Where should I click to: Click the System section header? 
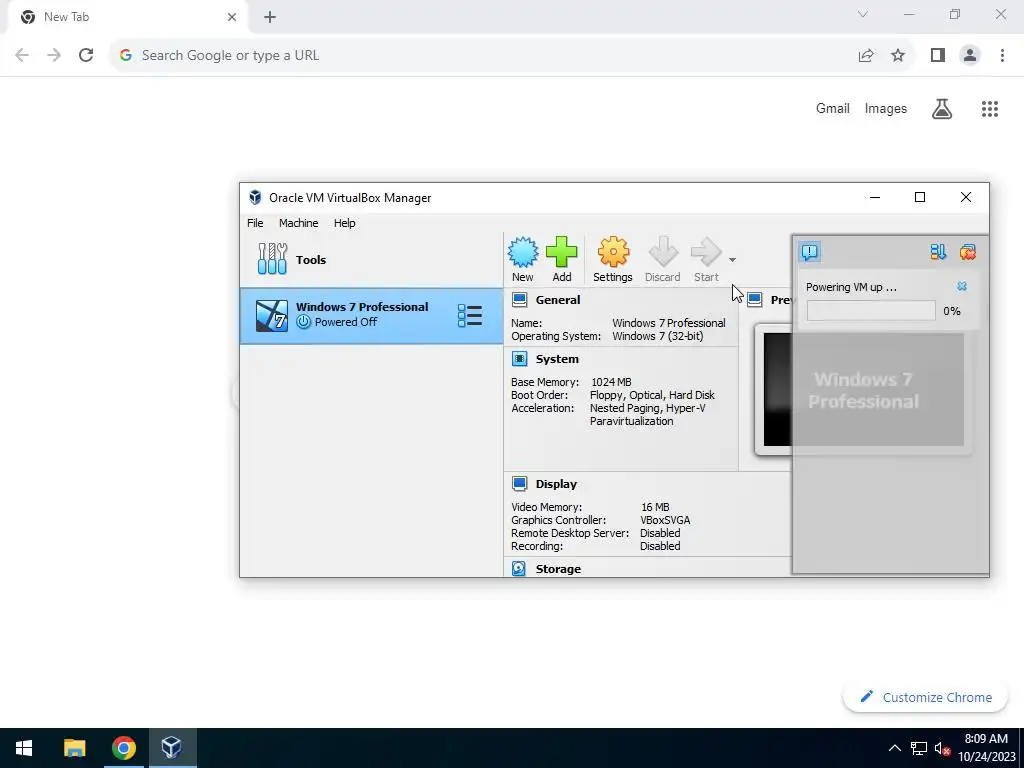pyautogui.click(x=557, y=359)
